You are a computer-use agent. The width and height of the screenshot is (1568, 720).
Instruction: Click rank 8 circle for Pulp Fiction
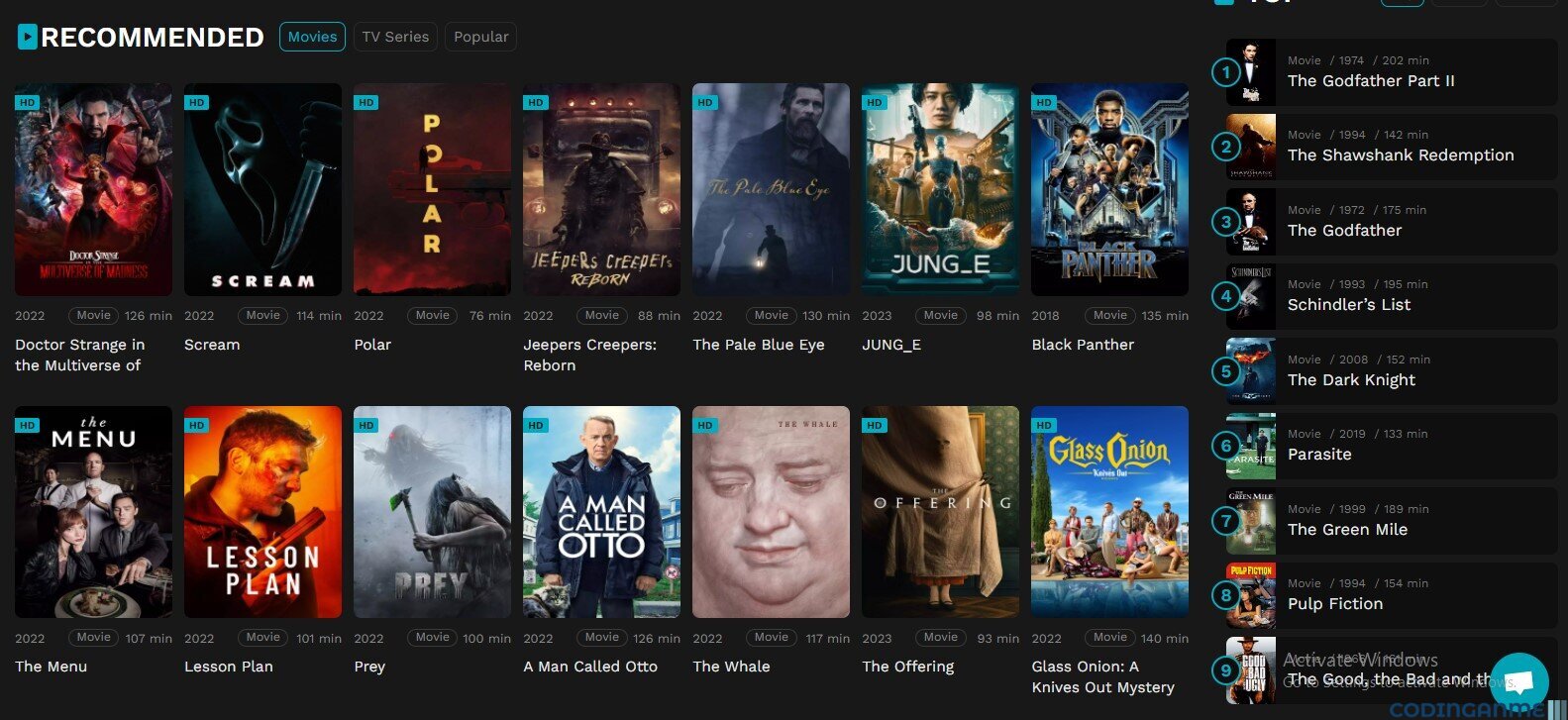coord(1226,595)
